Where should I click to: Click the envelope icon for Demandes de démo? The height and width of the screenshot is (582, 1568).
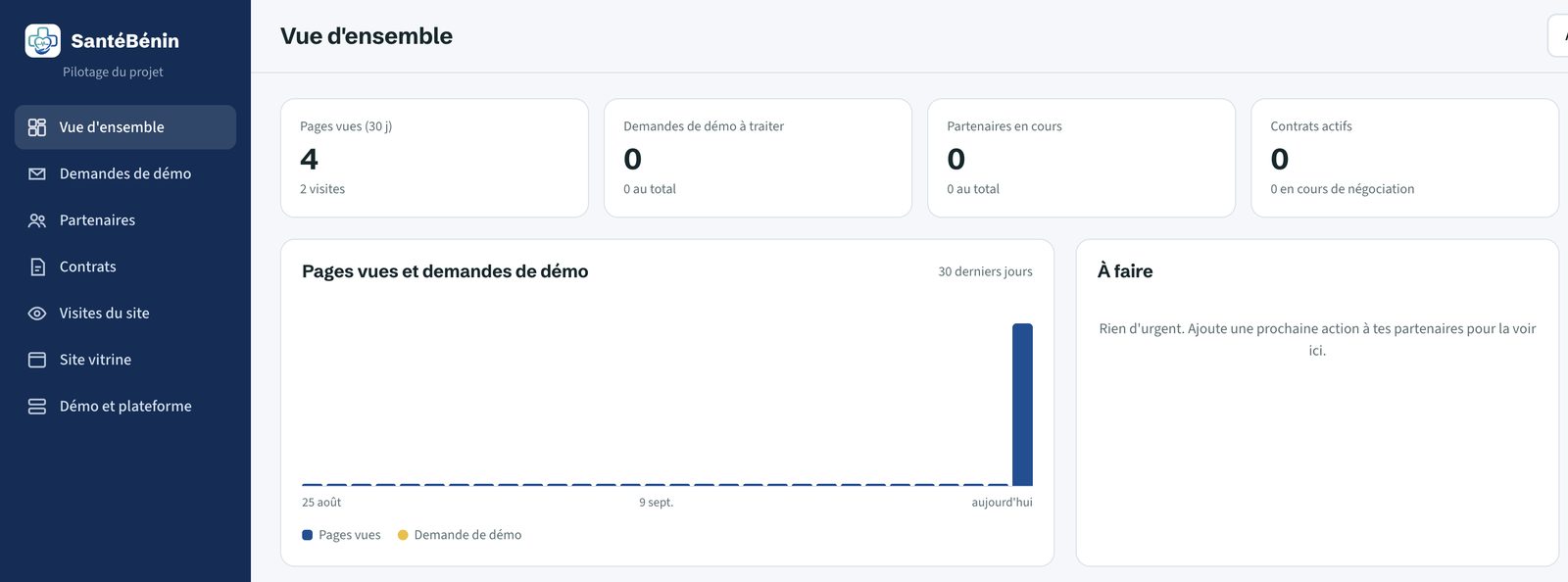[37, 173]
